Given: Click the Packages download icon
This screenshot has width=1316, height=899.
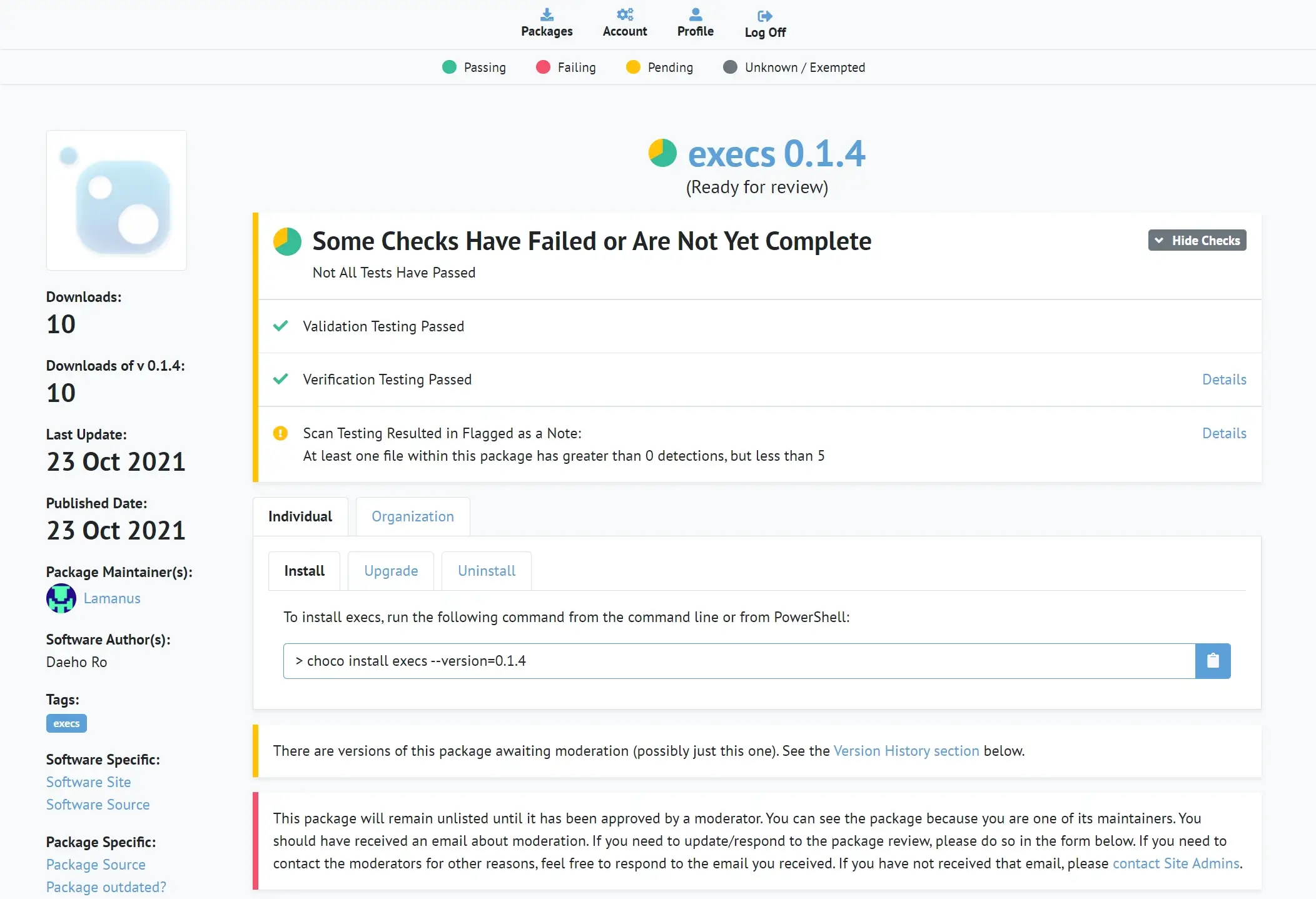Looking at the screenshot, I should pos(547,14).
